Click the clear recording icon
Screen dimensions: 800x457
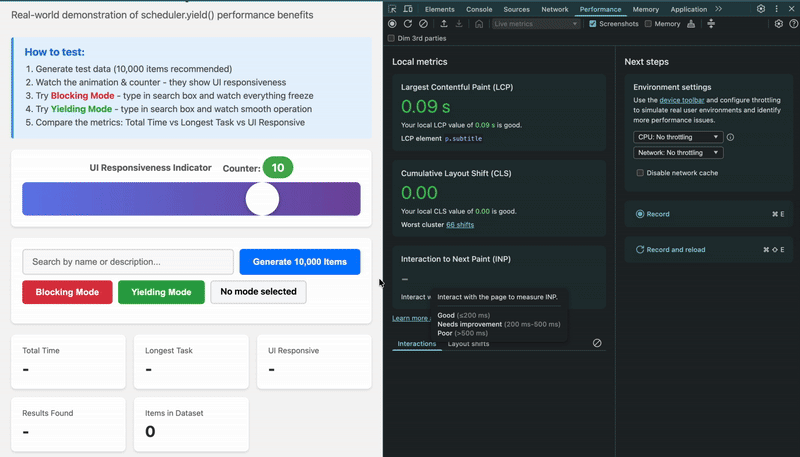pyautogui.click(x=424, y=23)
